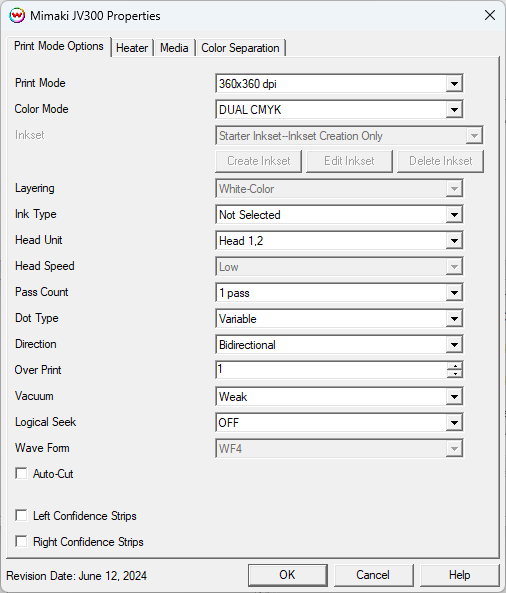This screenshot has height=593, width=506.
Task: Click the Cancel button
Action: click(x=373, y=575)
